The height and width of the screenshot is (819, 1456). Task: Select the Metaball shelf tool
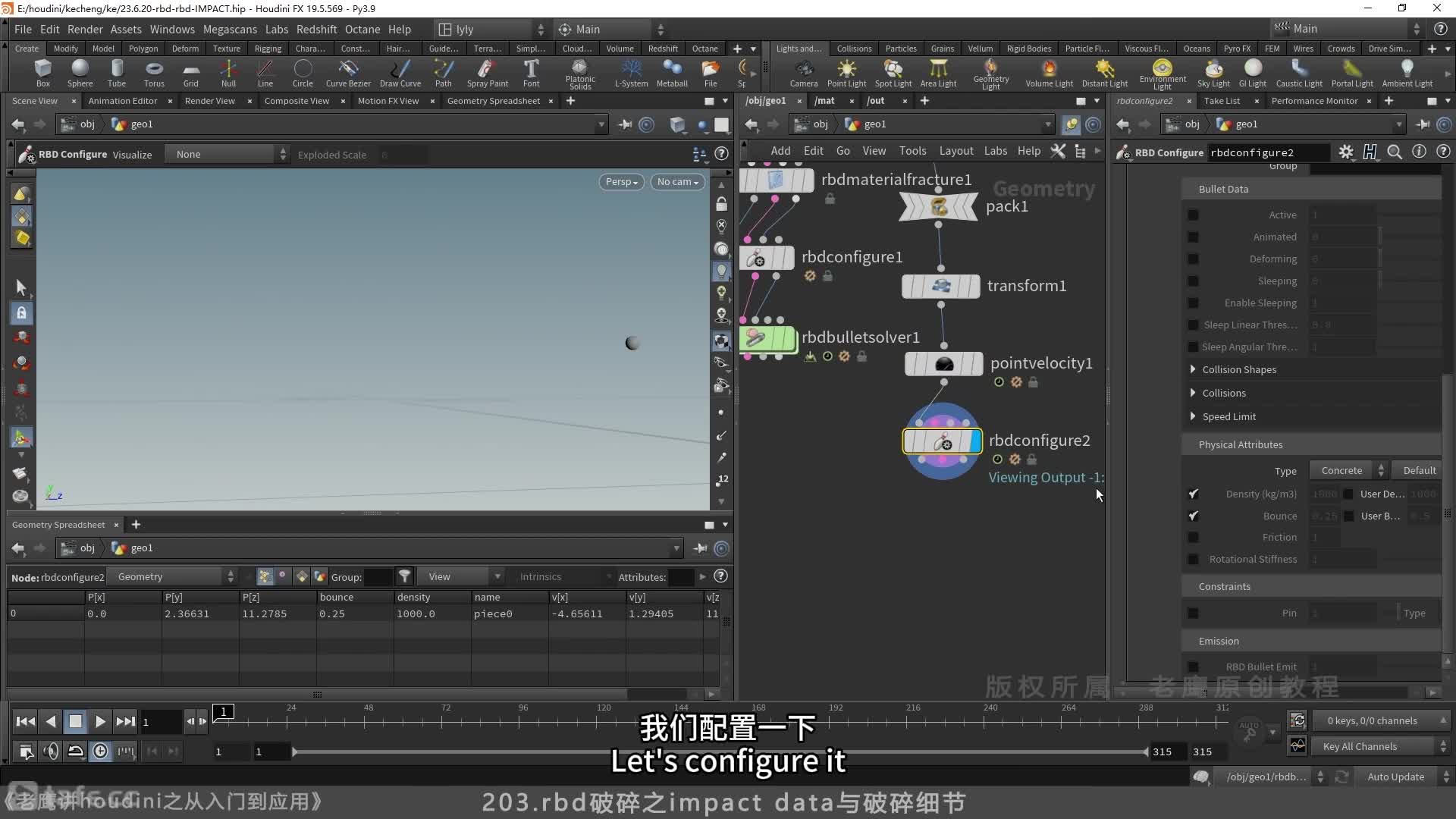click(672, 73)
